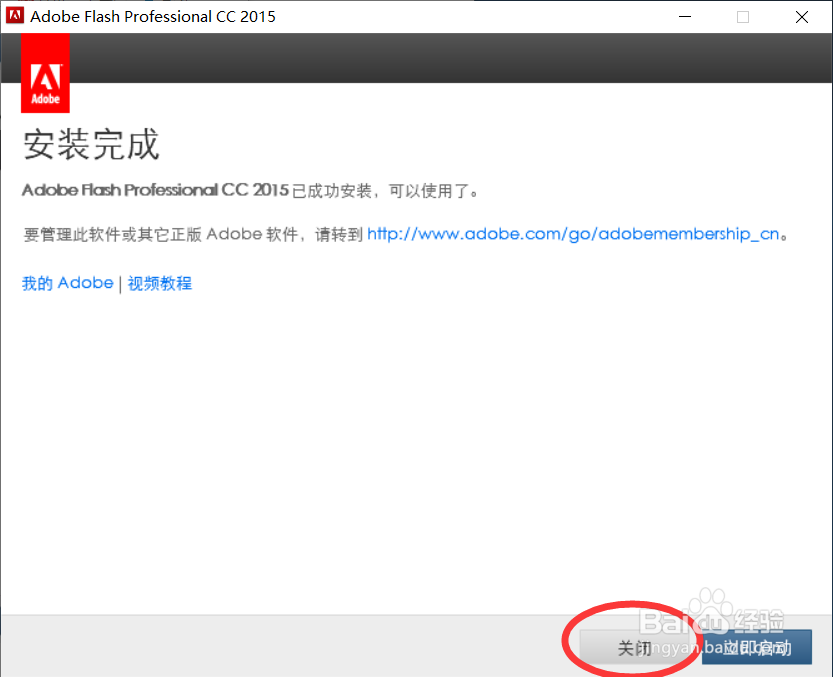Viewport: 833px width, 677px height.
Task: Click the window title Adobe Flash Professional CC 2015
Action: point(153,16)
